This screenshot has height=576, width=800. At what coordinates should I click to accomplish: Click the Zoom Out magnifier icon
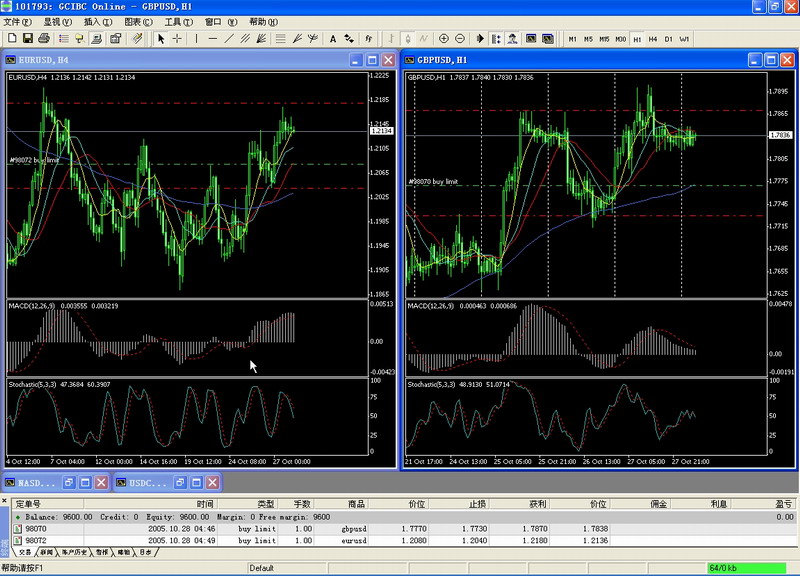click(x=460, y=39)
